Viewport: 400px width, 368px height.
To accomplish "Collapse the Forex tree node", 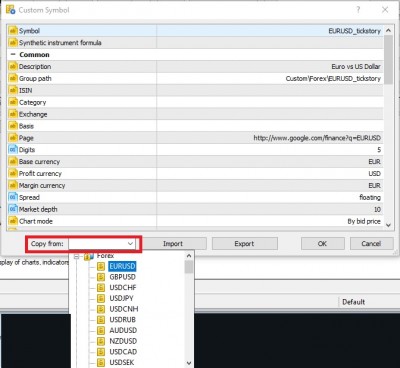I will click(x=77, y=257).
